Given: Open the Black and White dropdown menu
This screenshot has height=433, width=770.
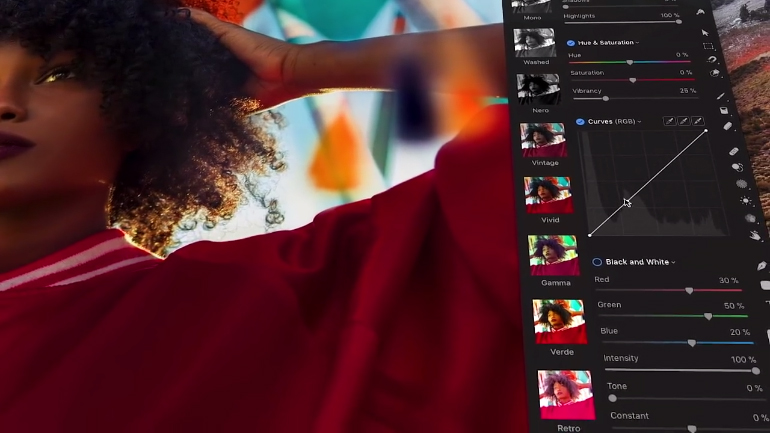Looking at the screenshot, I should point(673,262).
